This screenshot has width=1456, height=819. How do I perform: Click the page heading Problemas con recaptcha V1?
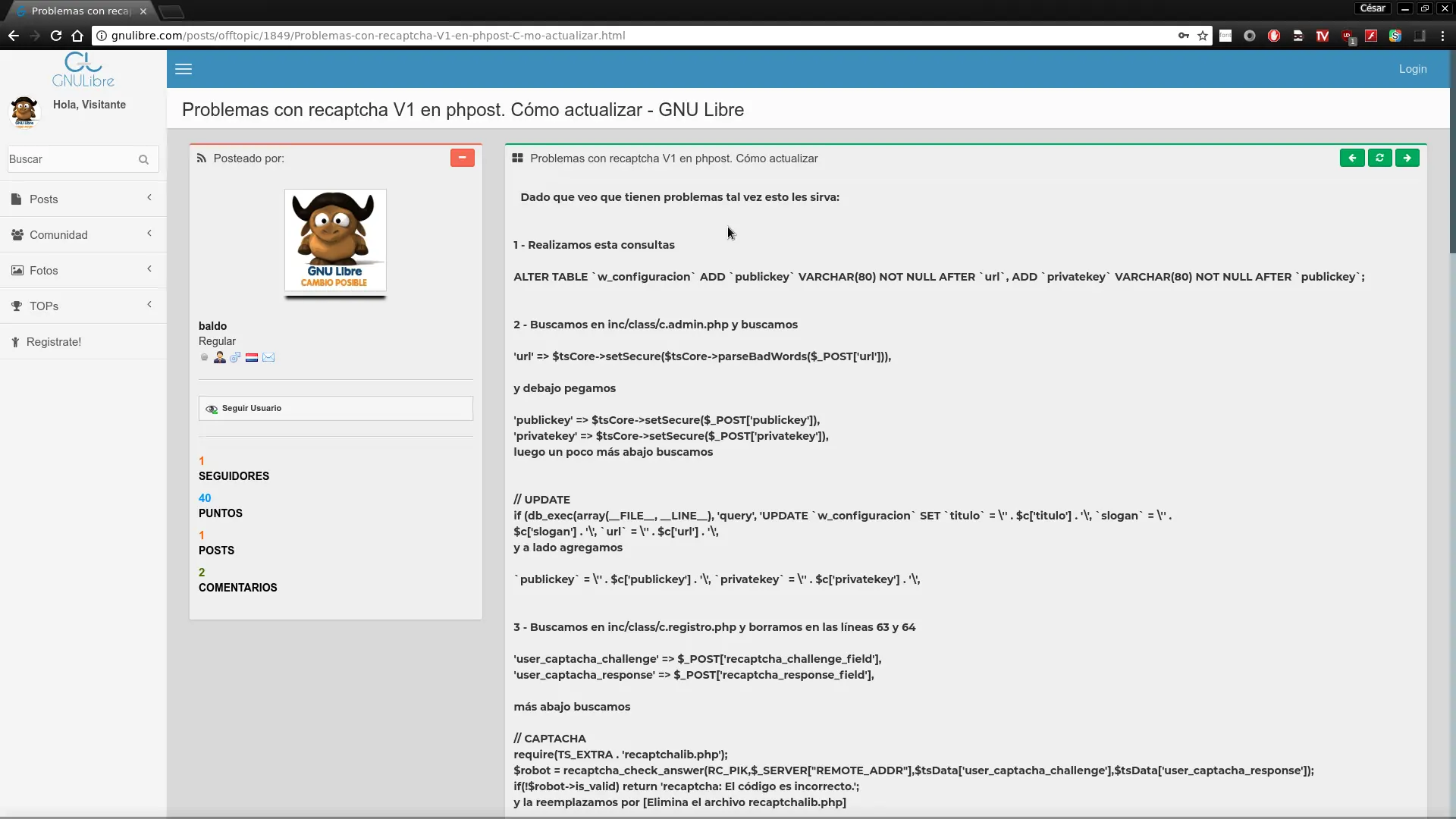[463, 110]
